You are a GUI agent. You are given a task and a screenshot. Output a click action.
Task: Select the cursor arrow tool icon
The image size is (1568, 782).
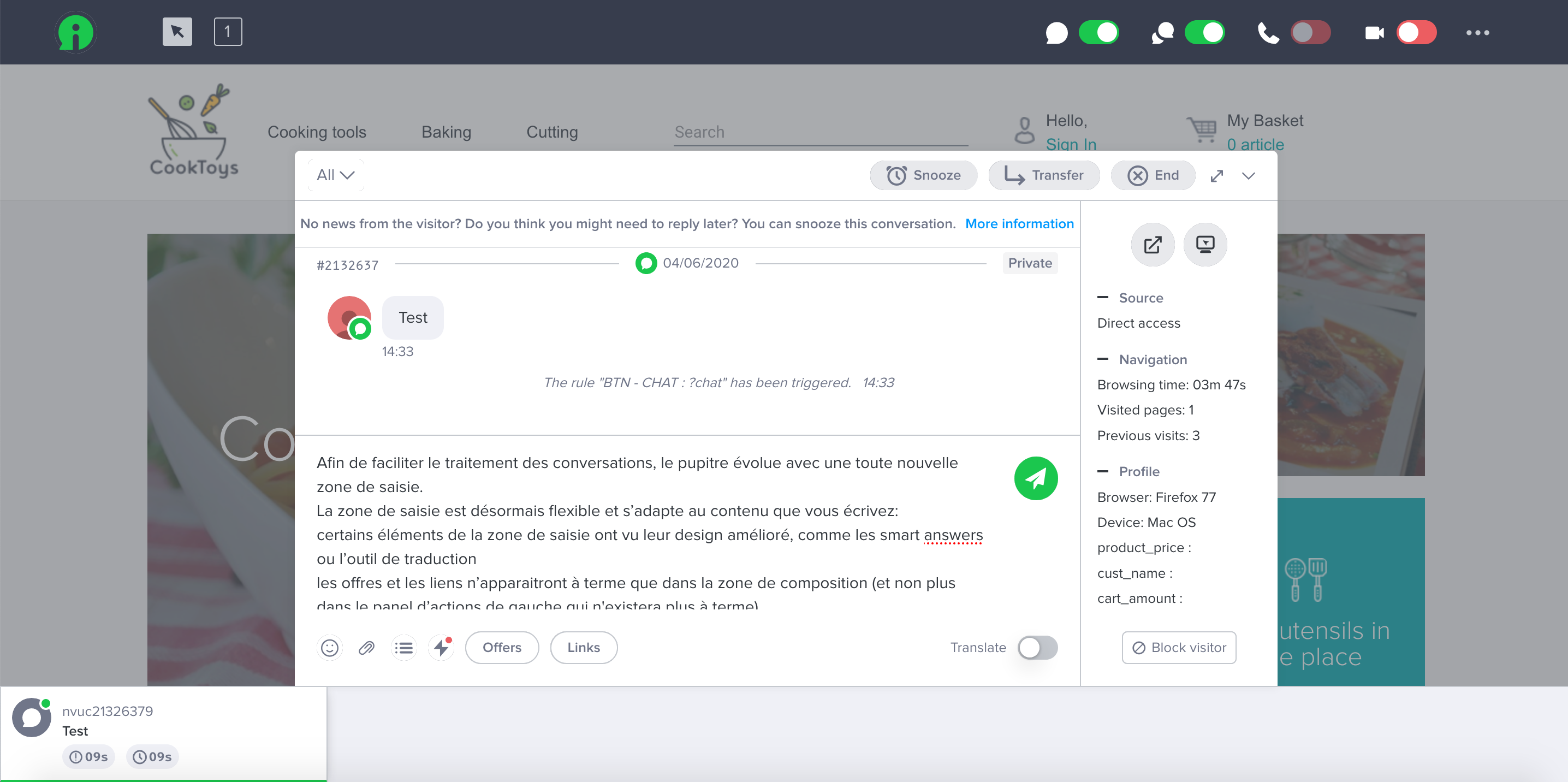click(x=177, y=32)
